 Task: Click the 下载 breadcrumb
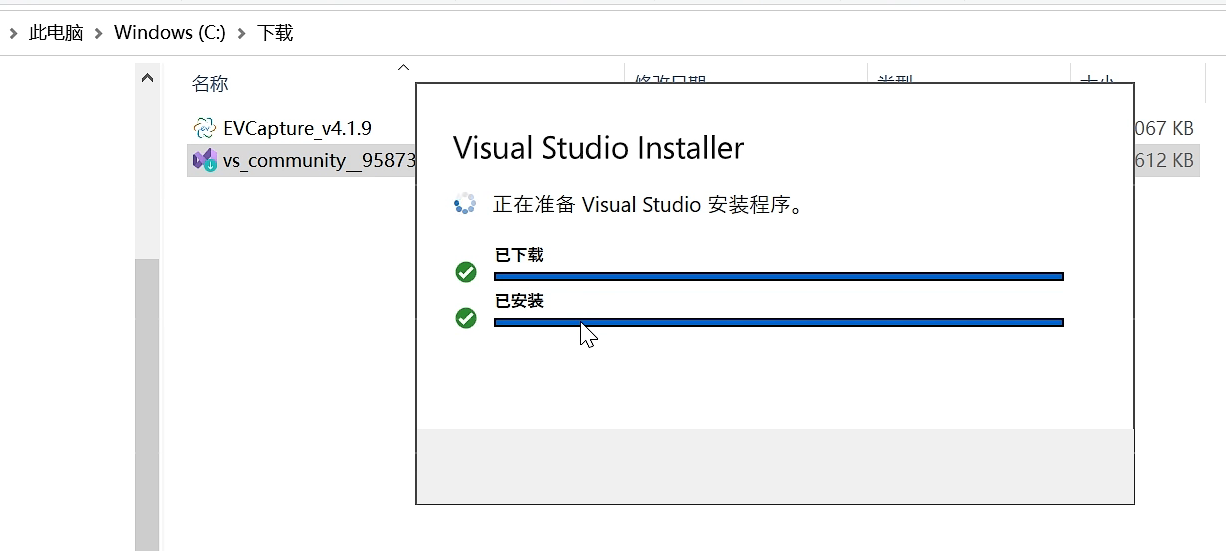tap(275, 33)
